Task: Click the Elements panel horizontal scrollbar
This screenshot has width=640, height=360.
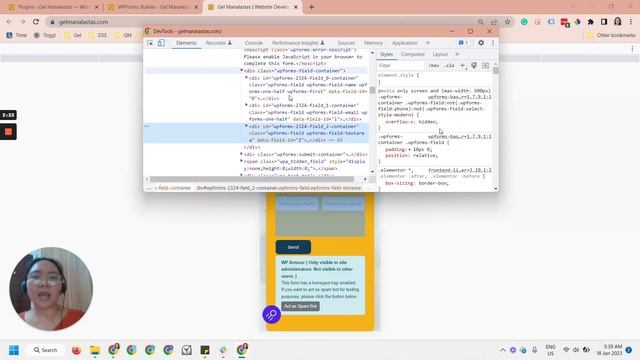Action: click(252, 179)
